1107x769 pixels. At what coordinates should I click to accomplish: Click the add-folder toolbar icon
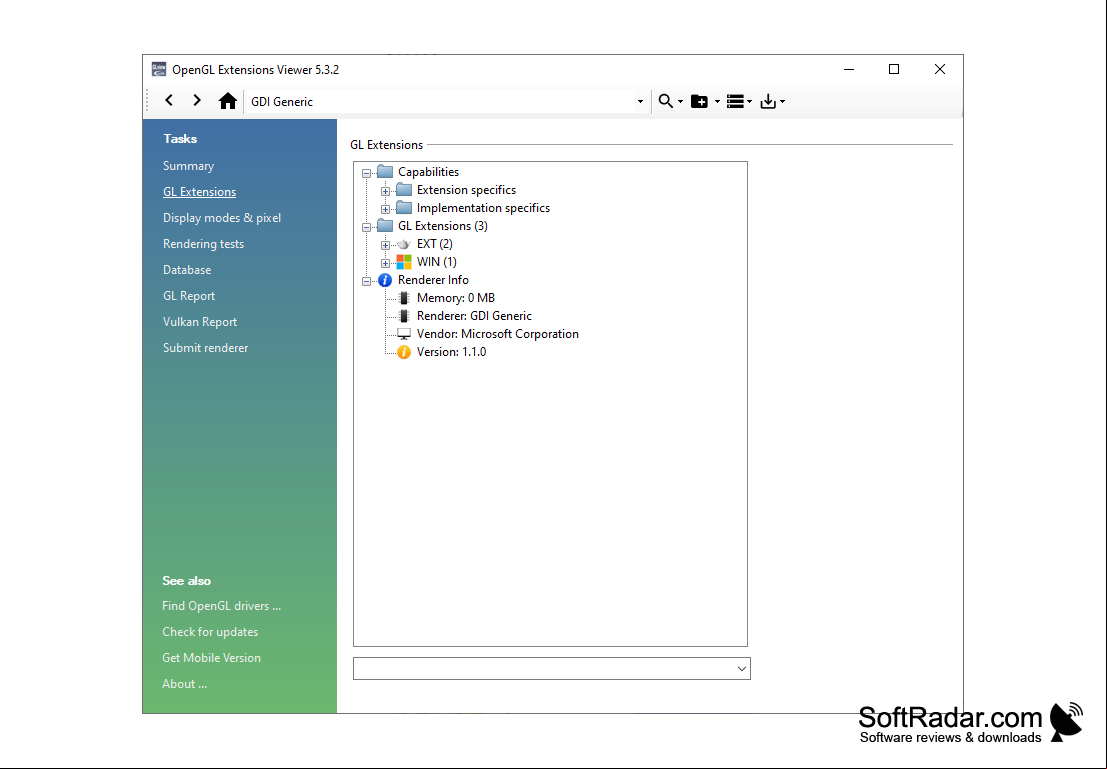point(699,101)
